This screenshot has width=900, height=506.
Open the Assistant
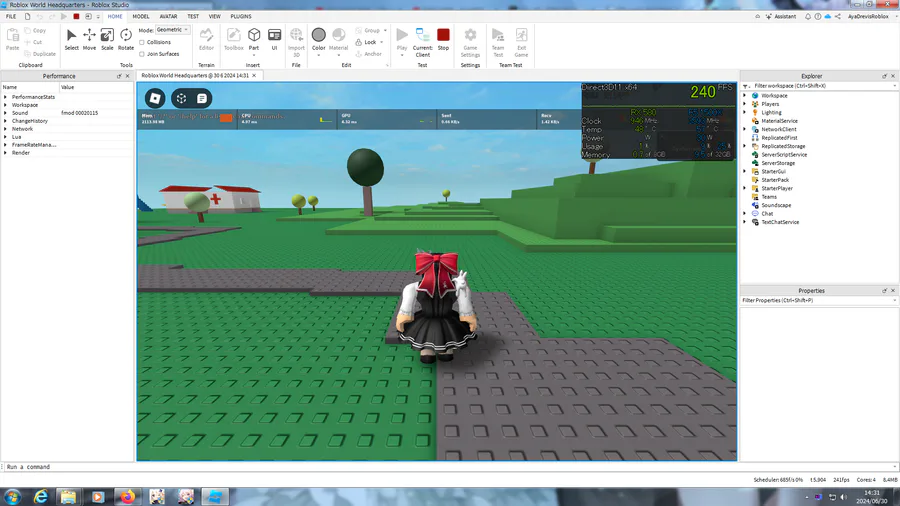(x=781, y=17)
